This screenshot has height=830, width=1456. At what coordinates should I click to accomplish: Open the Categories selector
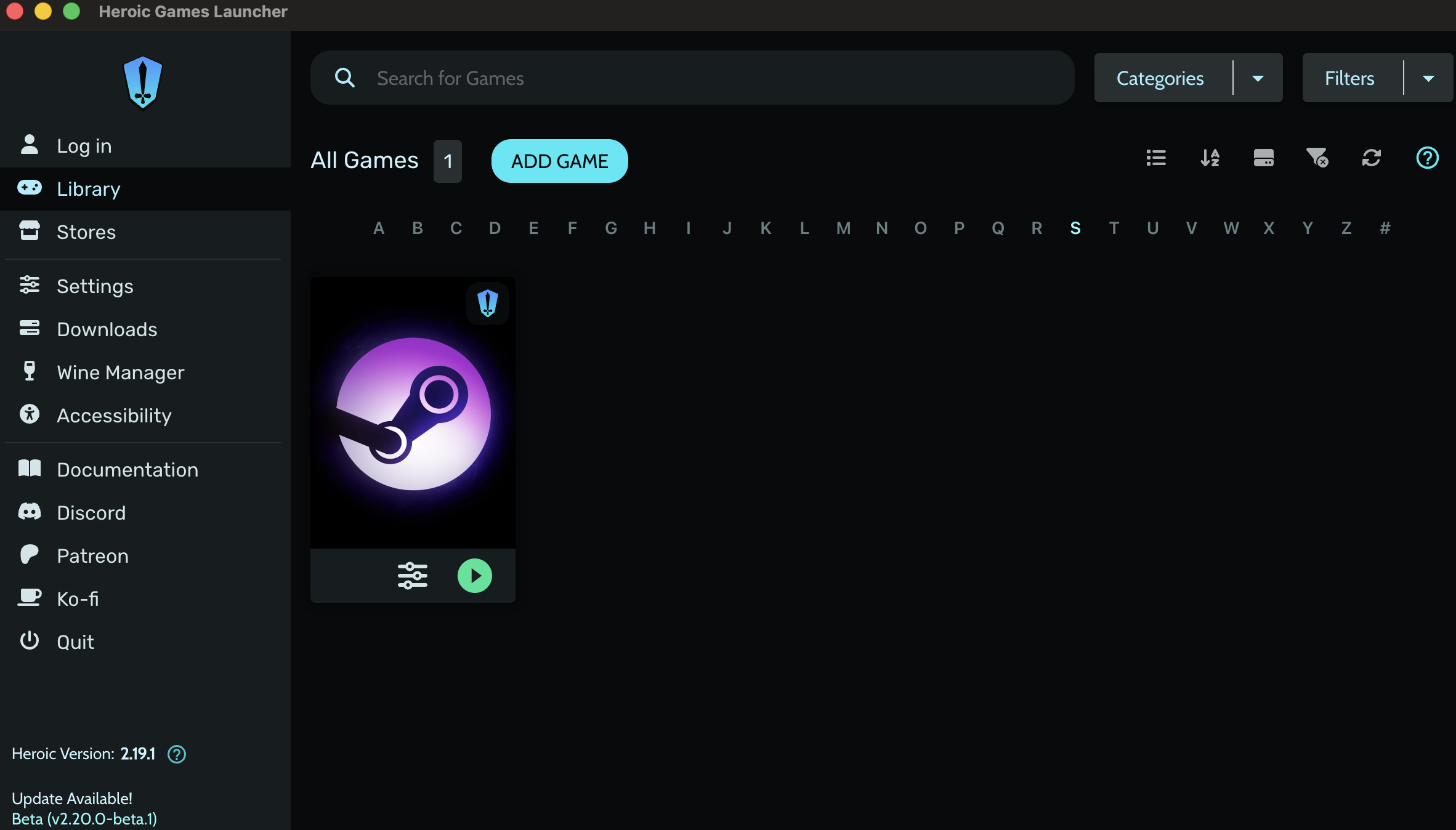pos(1160,78)
